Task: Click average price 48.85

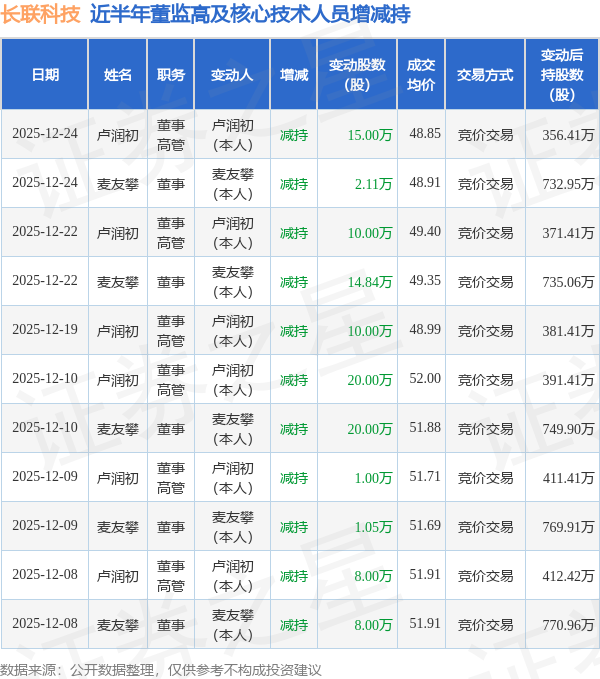Action: [x=425, y=133]
